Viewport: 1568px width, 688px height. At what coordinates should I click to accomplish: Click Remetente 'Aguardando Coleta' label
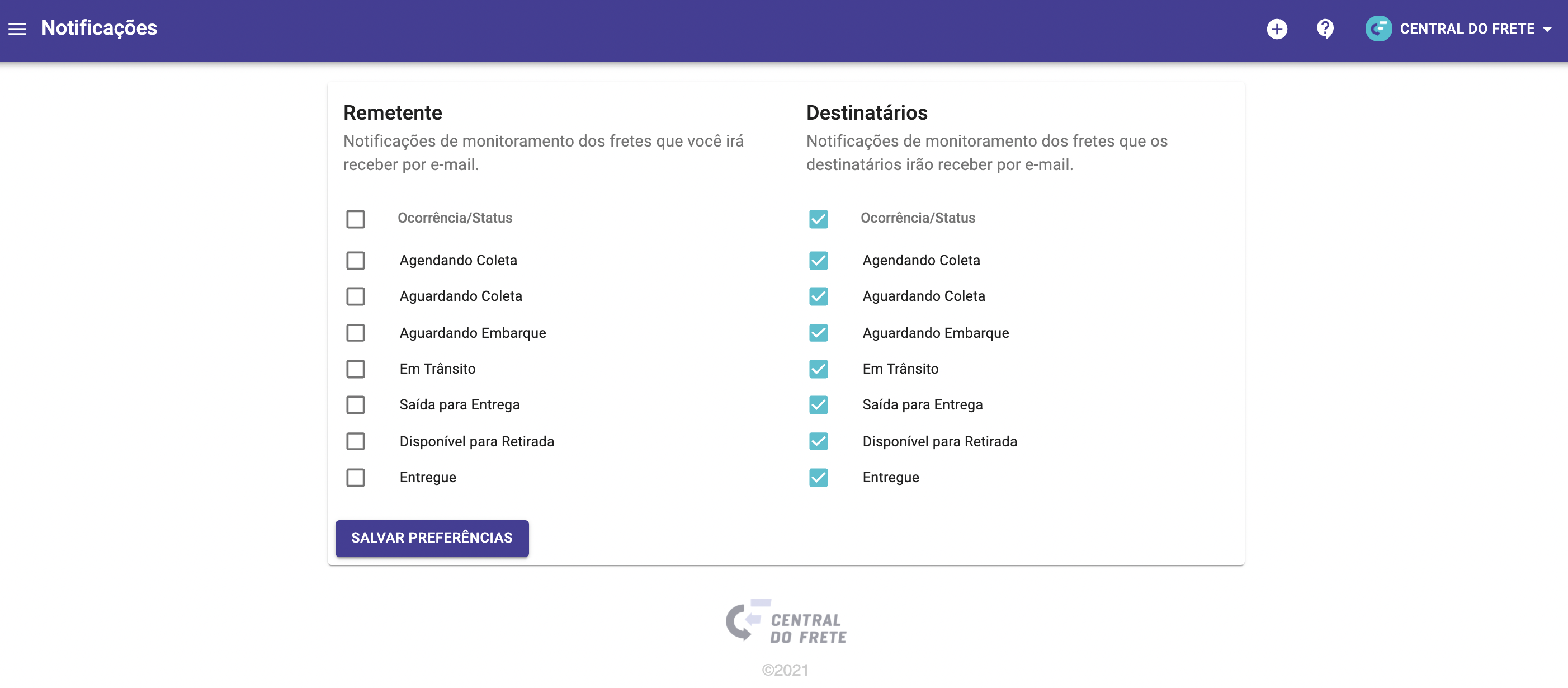point(461,296)
